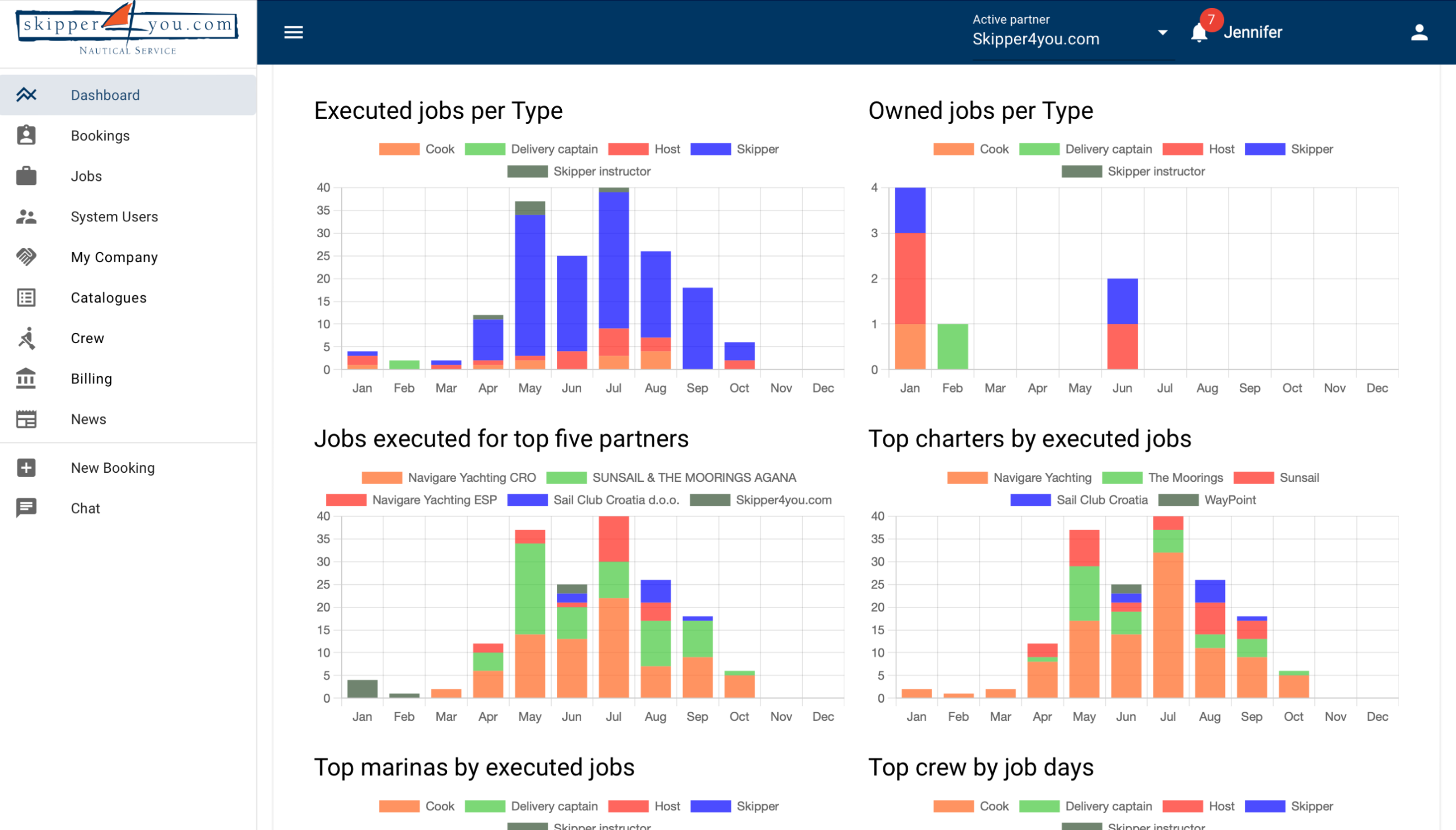The width and height of the screenshot is (1456, 830).
Task: Open the News menu entry
Action: tap(88, 419)
